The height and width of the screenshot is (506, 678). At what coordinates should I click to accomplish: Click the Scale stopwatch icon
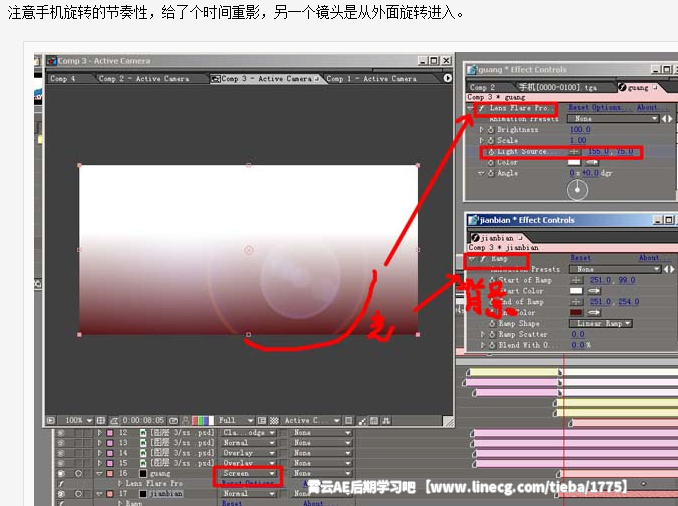click(x=491, y=140)
